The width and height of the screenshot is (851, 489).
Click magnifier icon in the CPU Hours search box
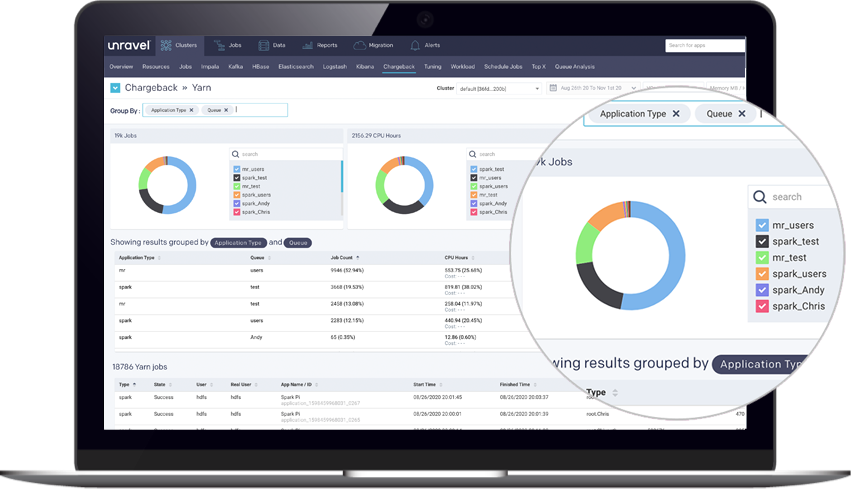[472, 154]
